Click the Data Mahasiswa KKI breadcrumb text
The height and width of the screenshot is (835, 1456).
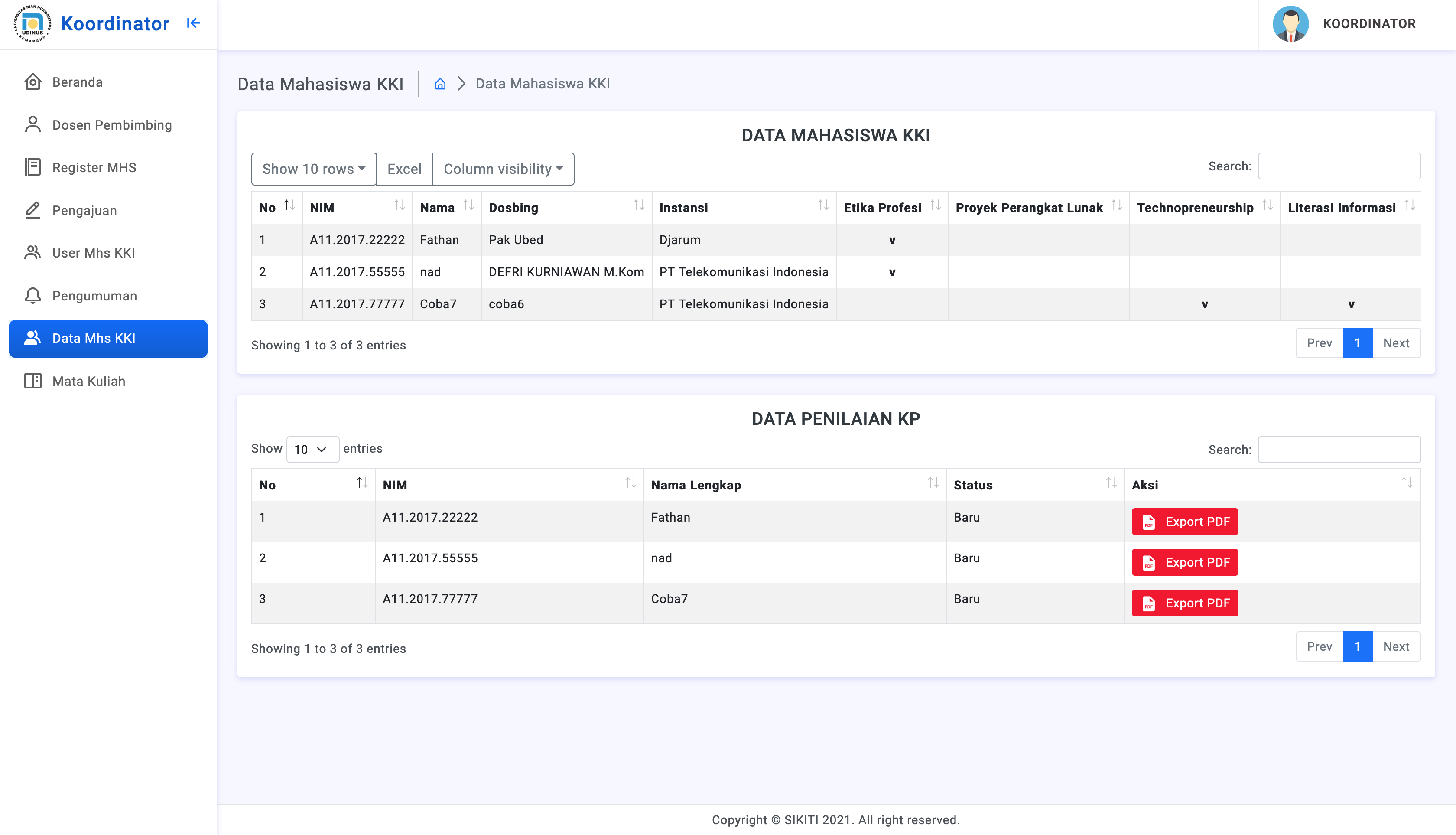point(542,84)
